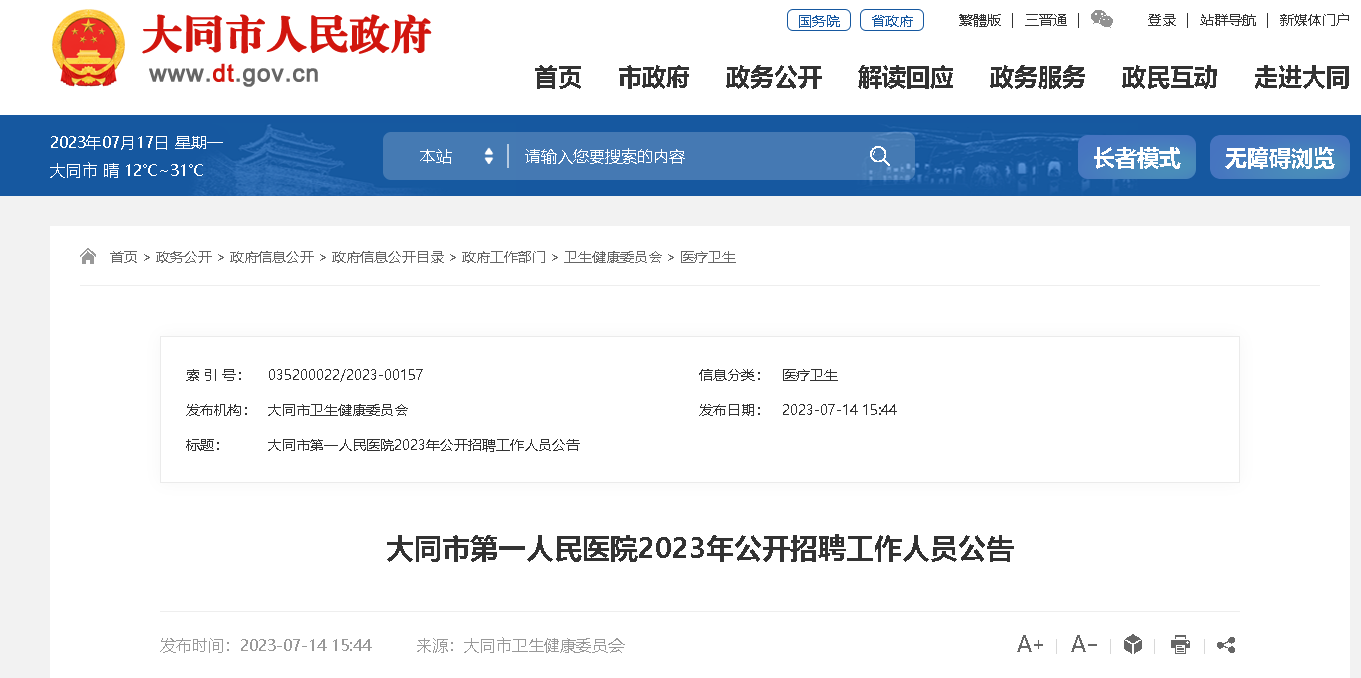This screenshot has height=678, width=1361.
Task: Go to 首页 in breadcrumb
Action: pyautogui.click(x=124, y=257)
